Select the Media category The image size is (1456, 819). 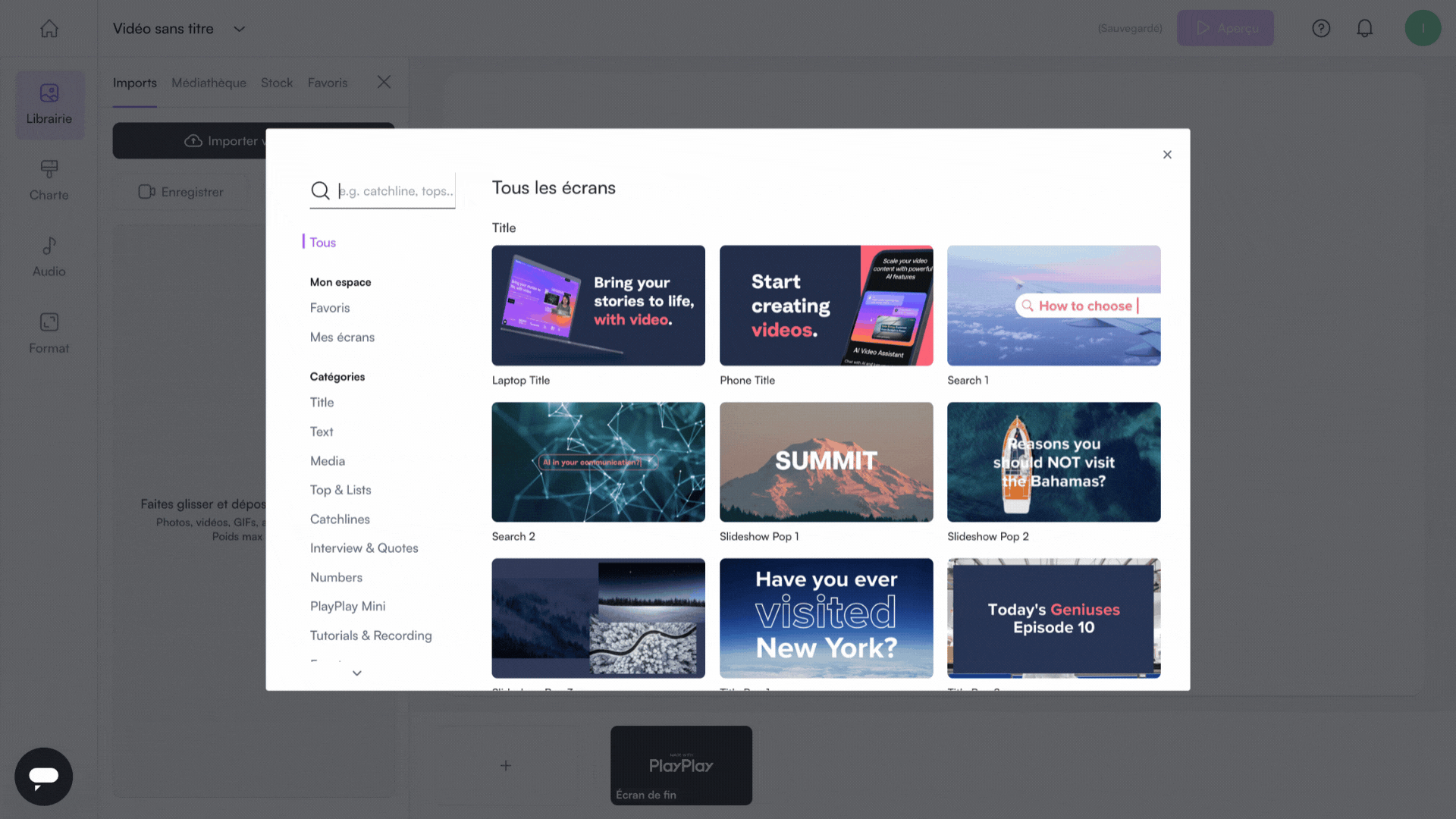pyautogui.click(x=328, y=461)
